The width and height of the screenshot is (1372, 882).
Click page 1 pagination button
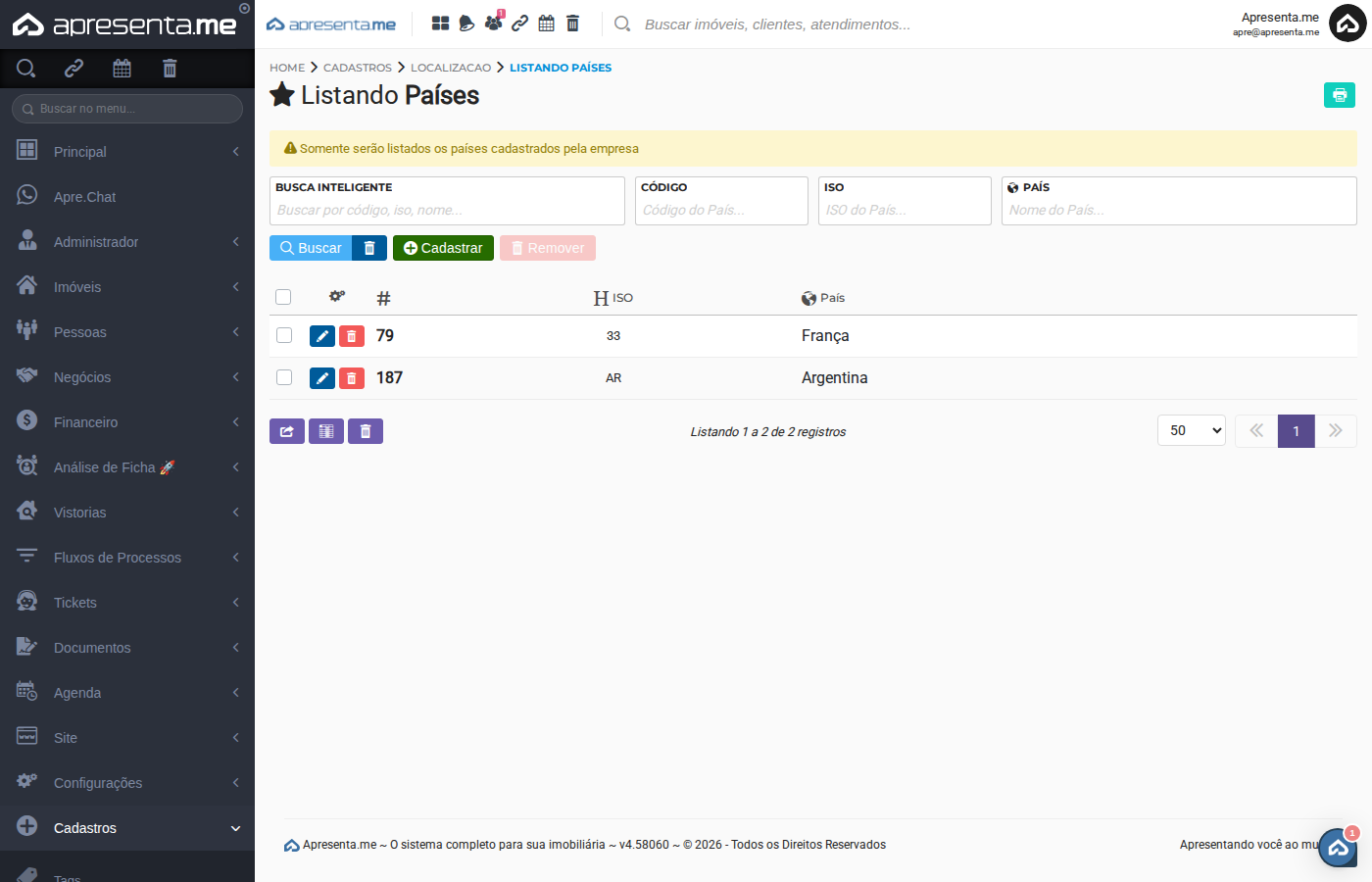tap(1296, 431)
